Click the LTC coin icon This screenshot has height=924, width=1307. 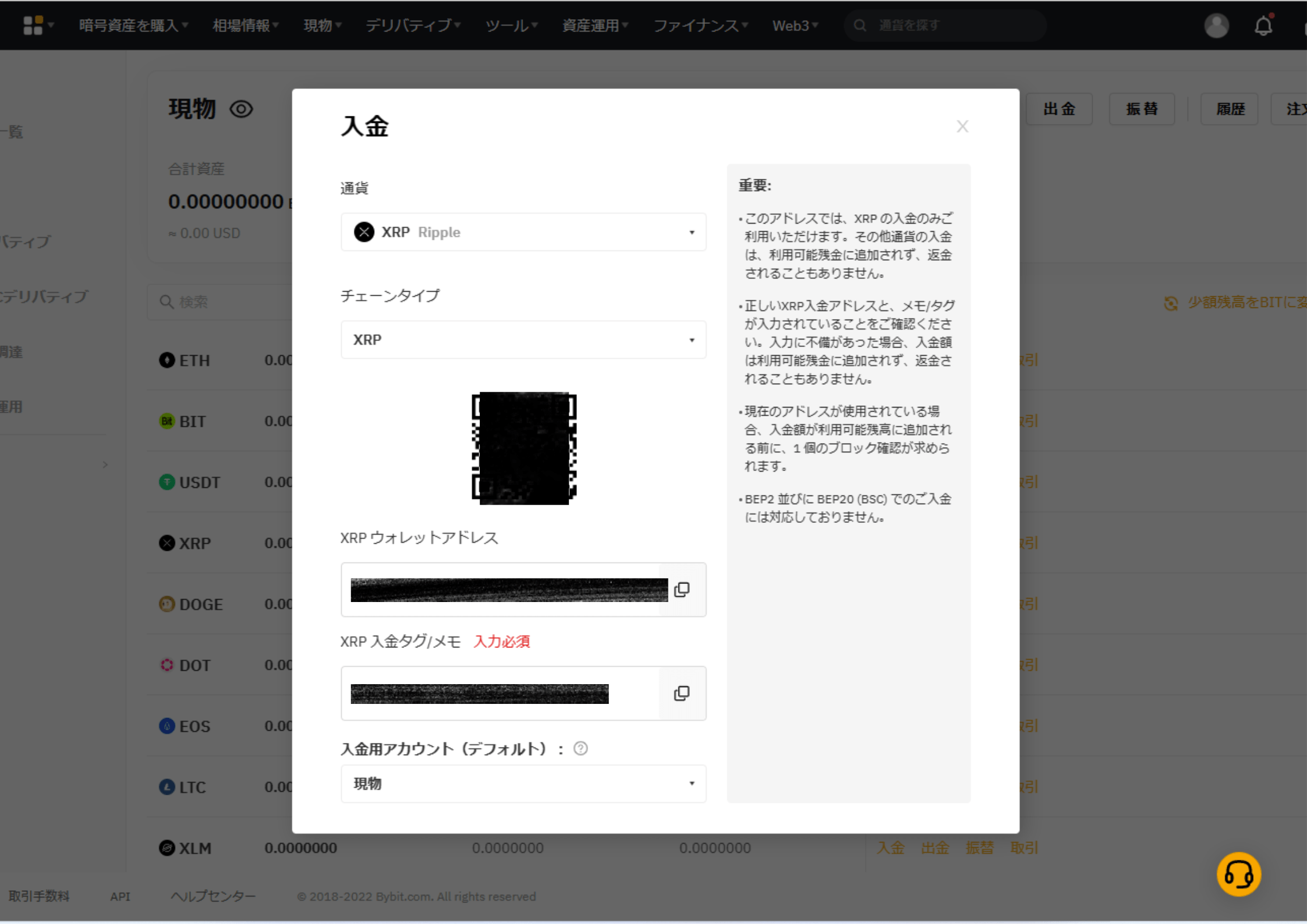pos(167,787)
